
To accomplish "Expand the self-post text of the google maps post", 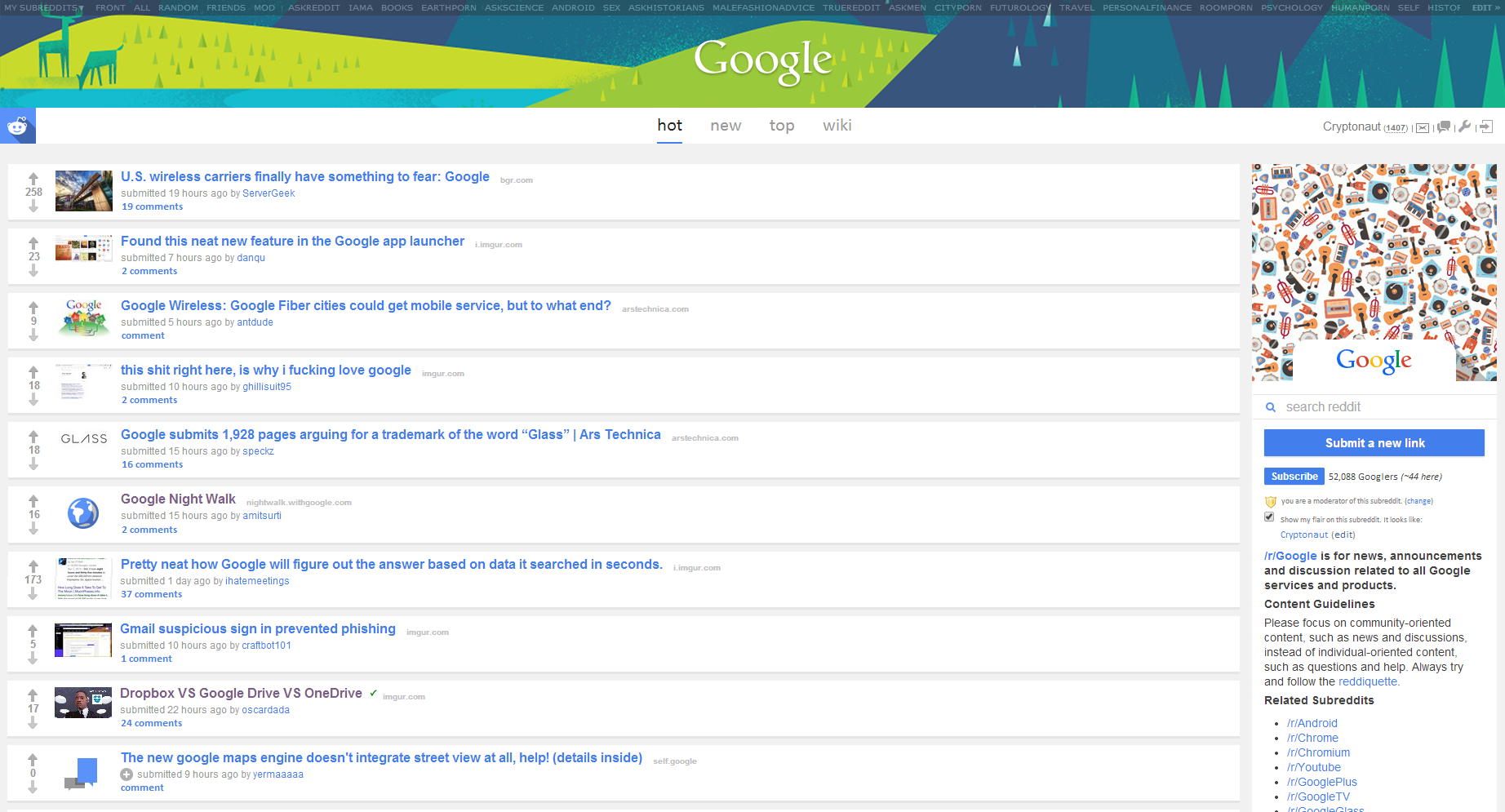I will pyautogui.click(x=127, y=774).
